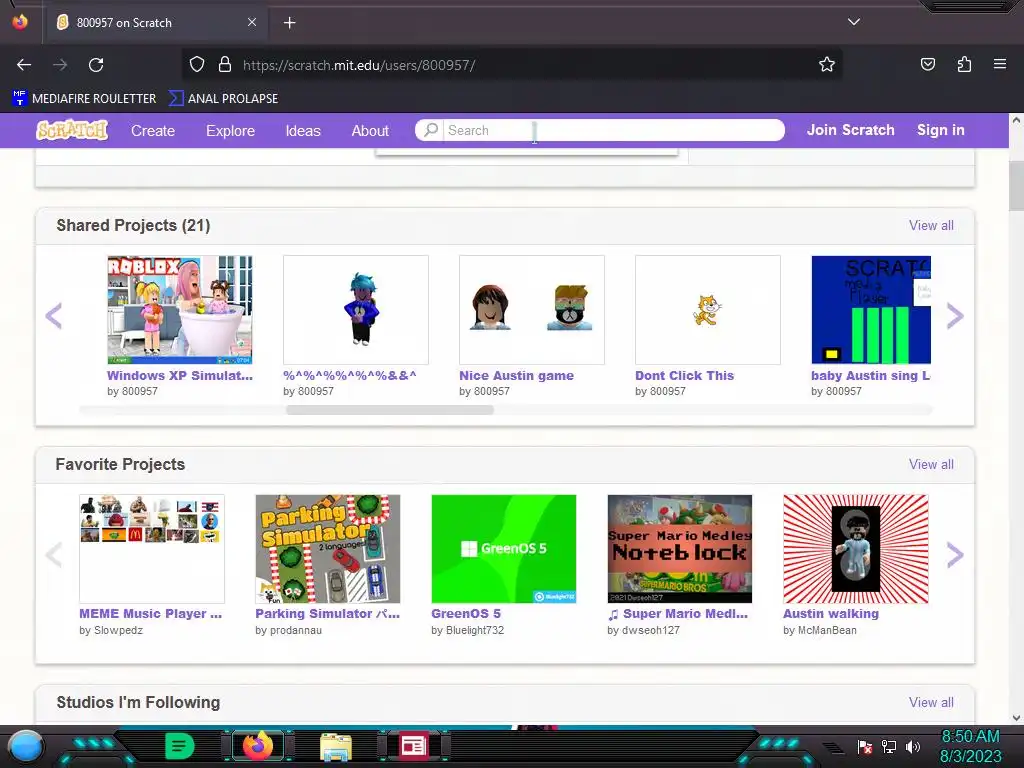Open the Extensions puzzle icon
The width and height of the screenshot is (1024, 768).
click(x=964, y=65)
